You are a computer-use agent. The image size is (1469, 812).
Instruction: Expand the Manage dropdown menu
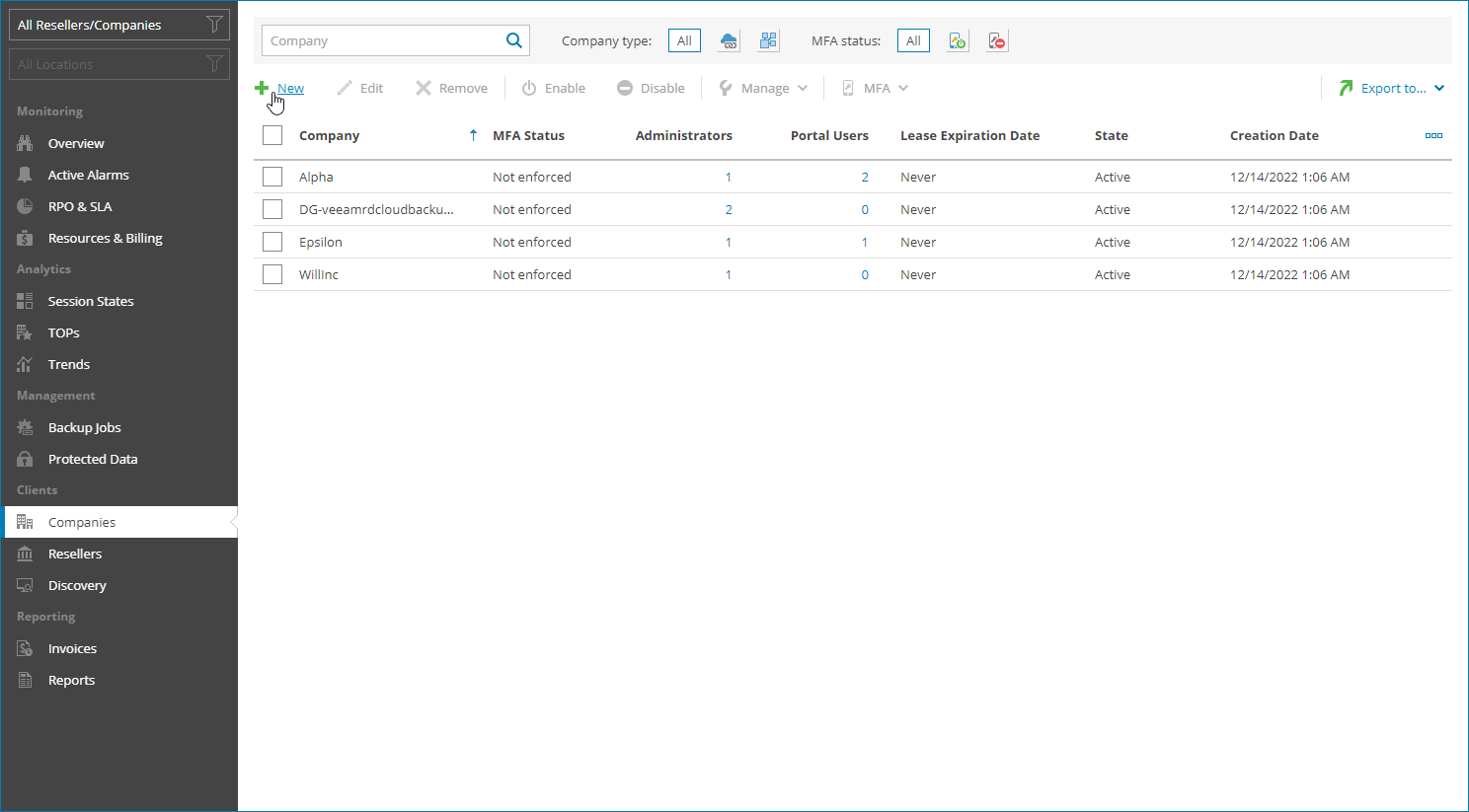(764, 88)
